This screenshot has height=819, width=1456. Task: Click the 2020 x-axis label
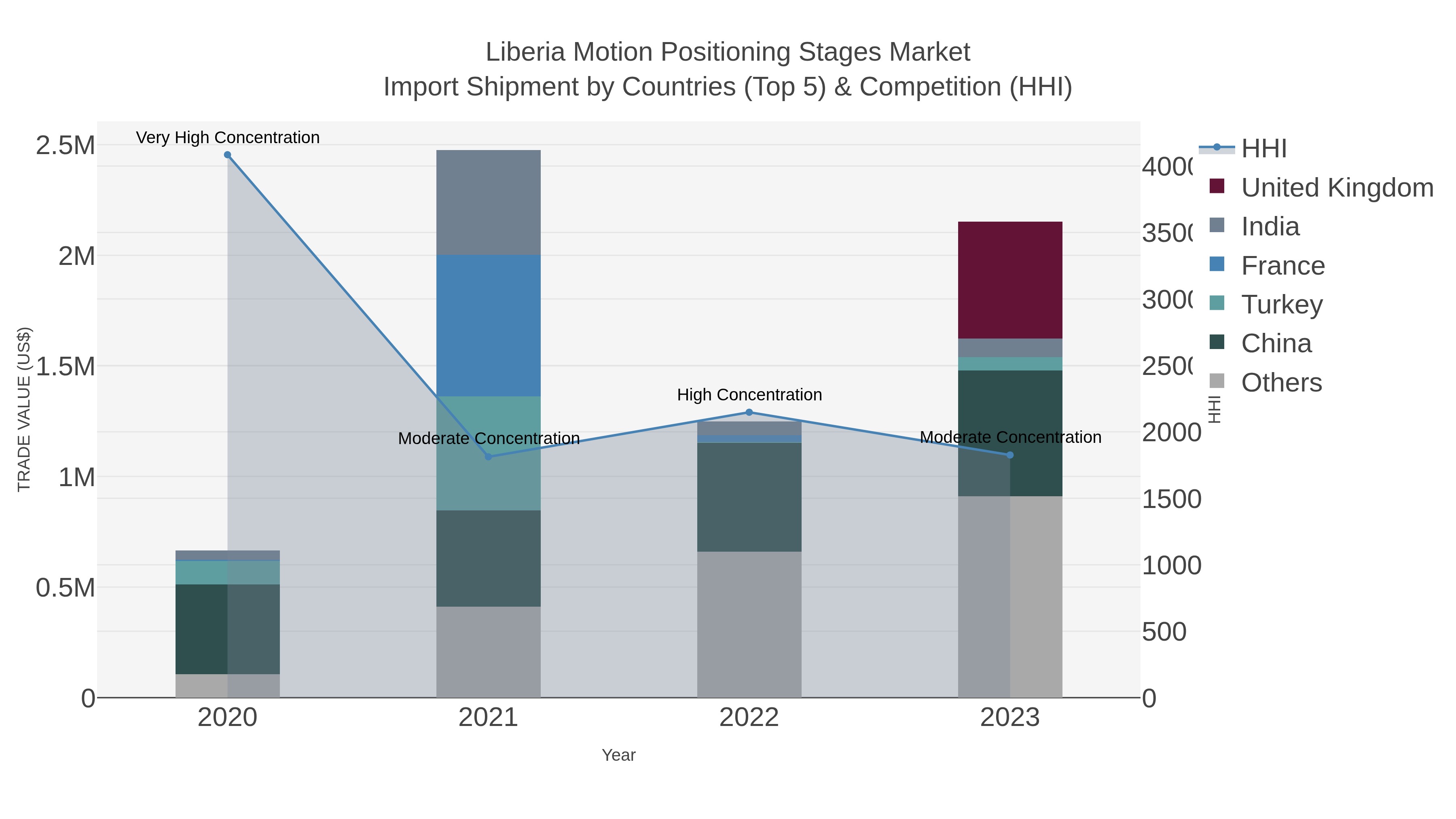[228, 718]
